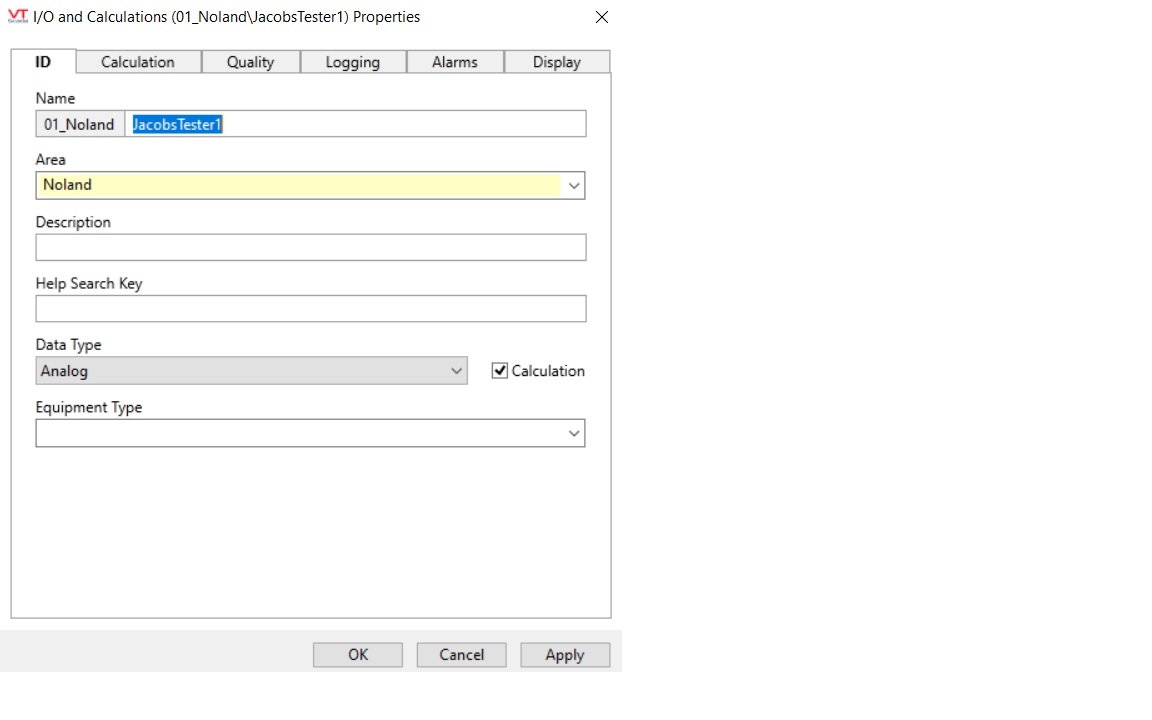
Task: Select the Logging tab
Action: click(353, 62)
